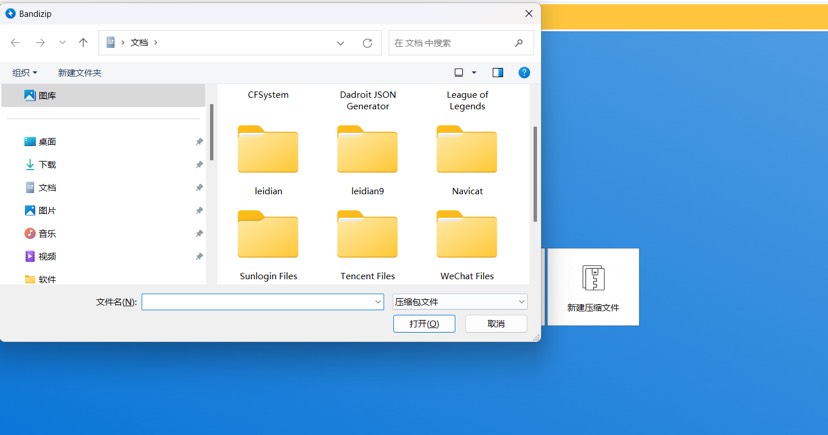
Task: Go up one folder level
Action: 83,43
